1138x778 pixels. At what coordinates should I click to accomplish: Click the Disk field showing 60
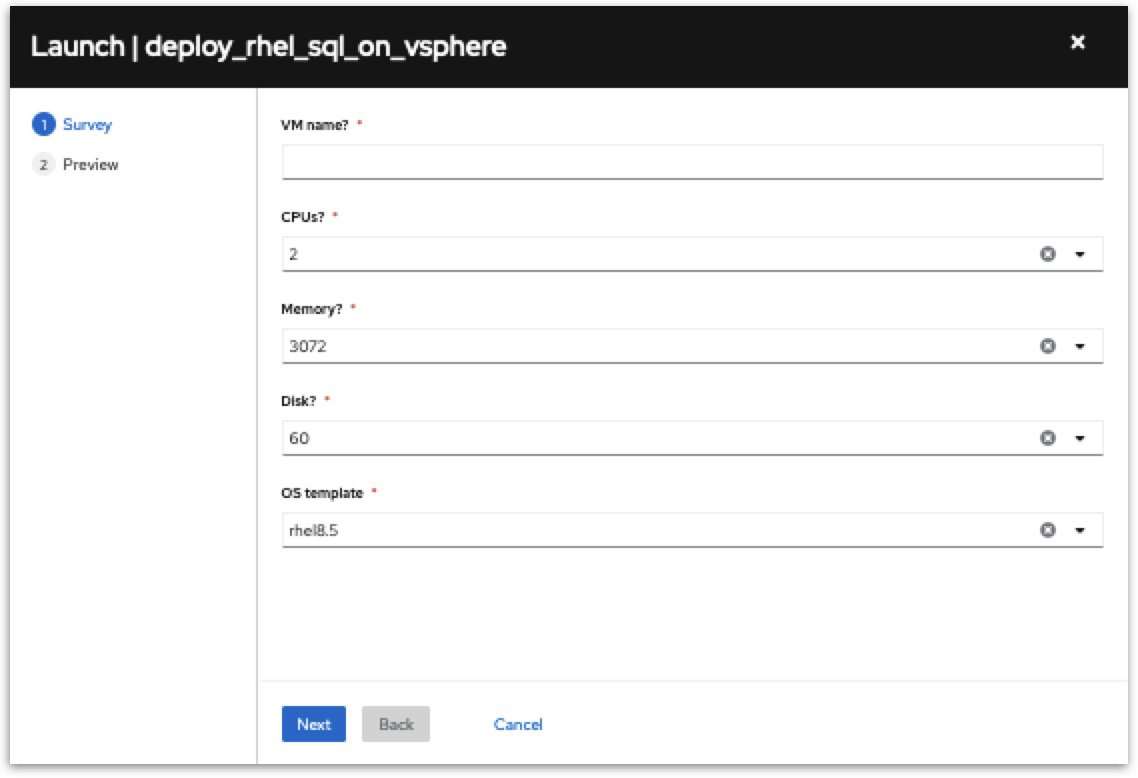[650, 438]
